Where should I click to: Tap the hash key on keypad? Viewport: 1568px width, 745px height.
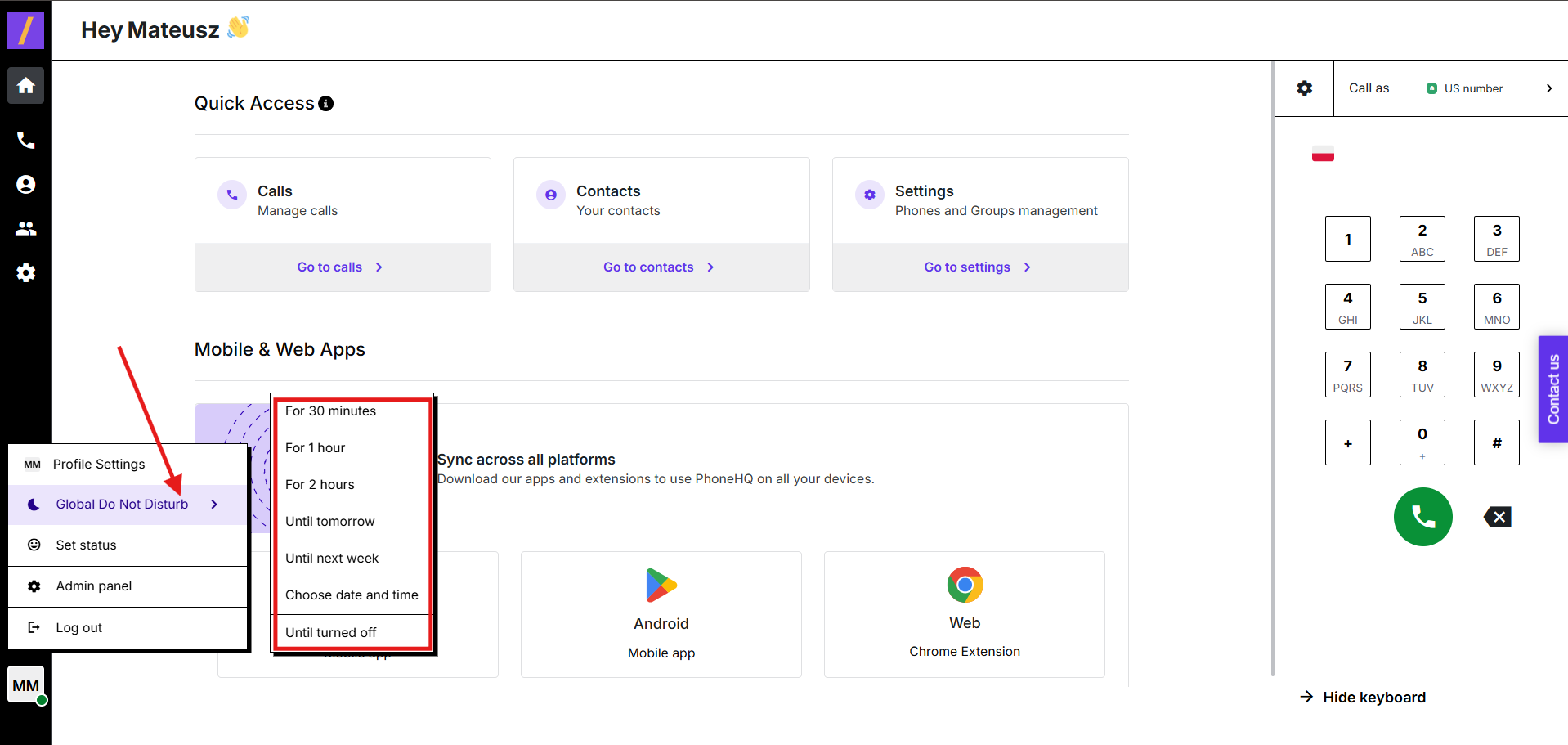[x=1497, y=442]
